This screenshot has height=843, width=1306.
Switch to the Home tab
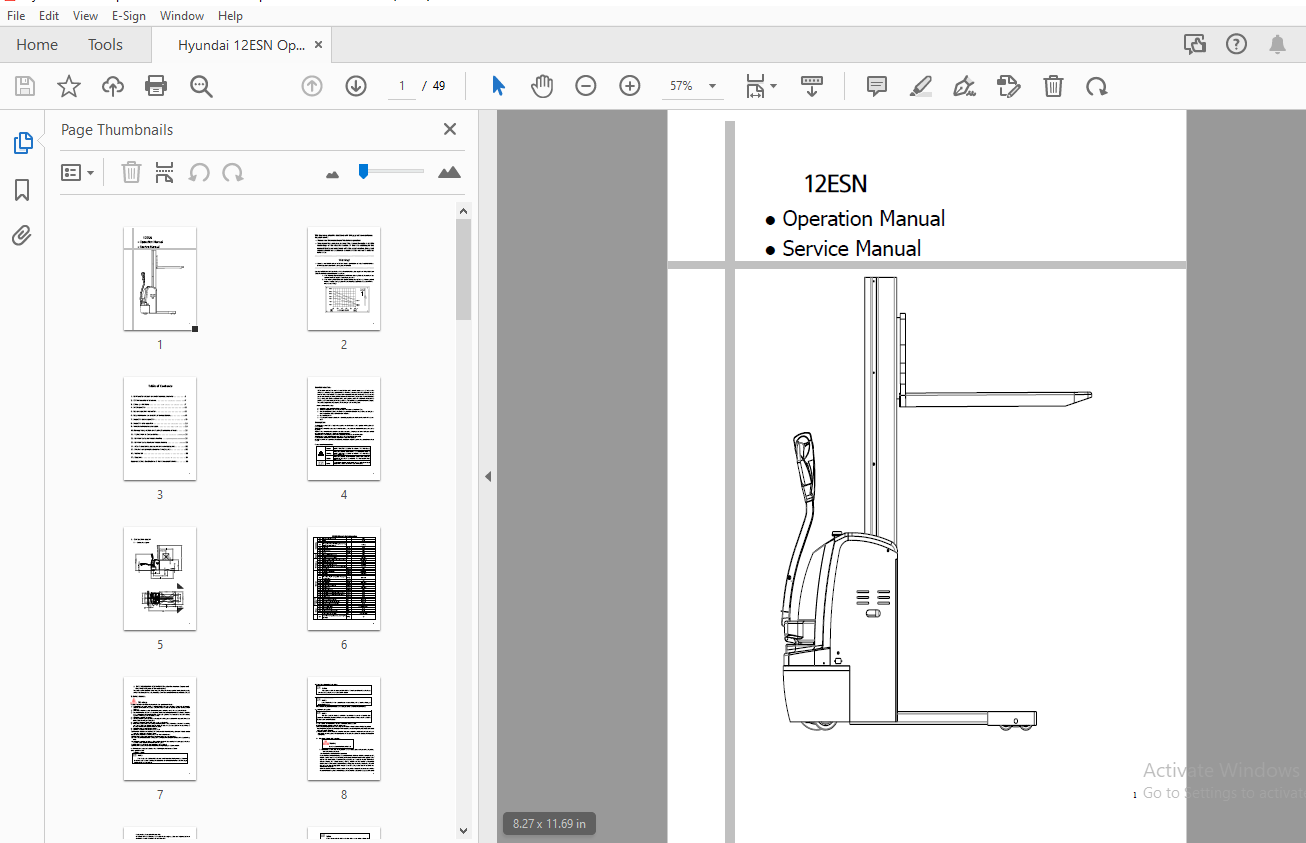coord(37,44)
